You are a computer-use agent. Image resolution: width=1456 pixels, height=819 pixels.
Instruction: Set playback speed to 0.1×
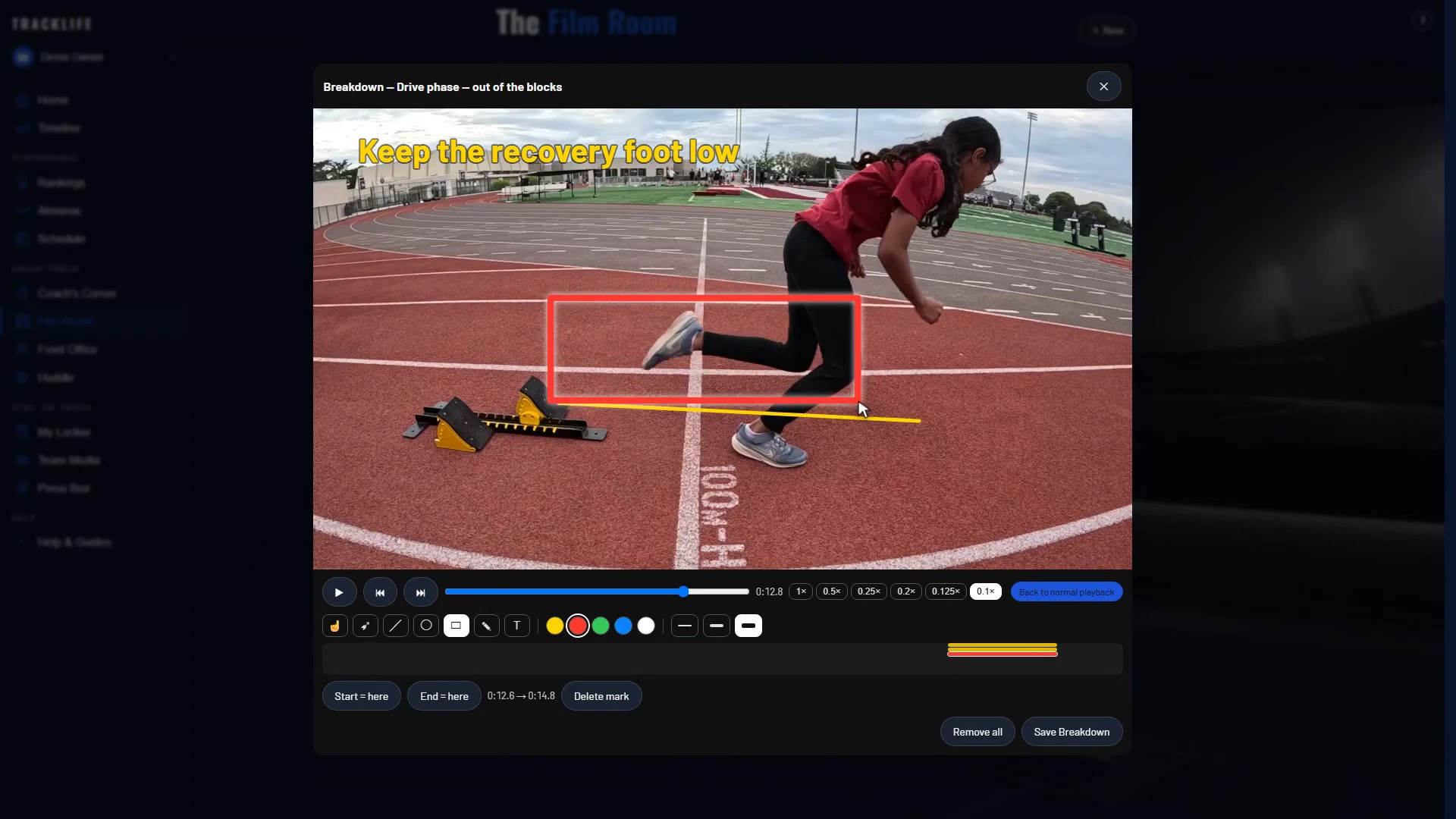986,591
